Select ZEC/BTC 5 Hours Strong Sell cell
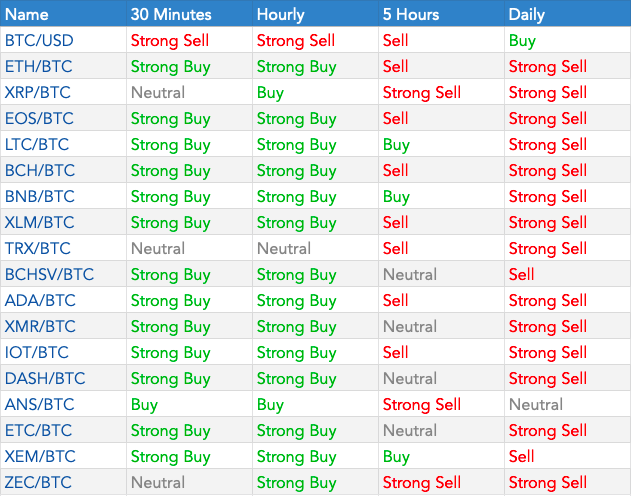The height and width of the screenshot is (496, 631). point(422,483)
